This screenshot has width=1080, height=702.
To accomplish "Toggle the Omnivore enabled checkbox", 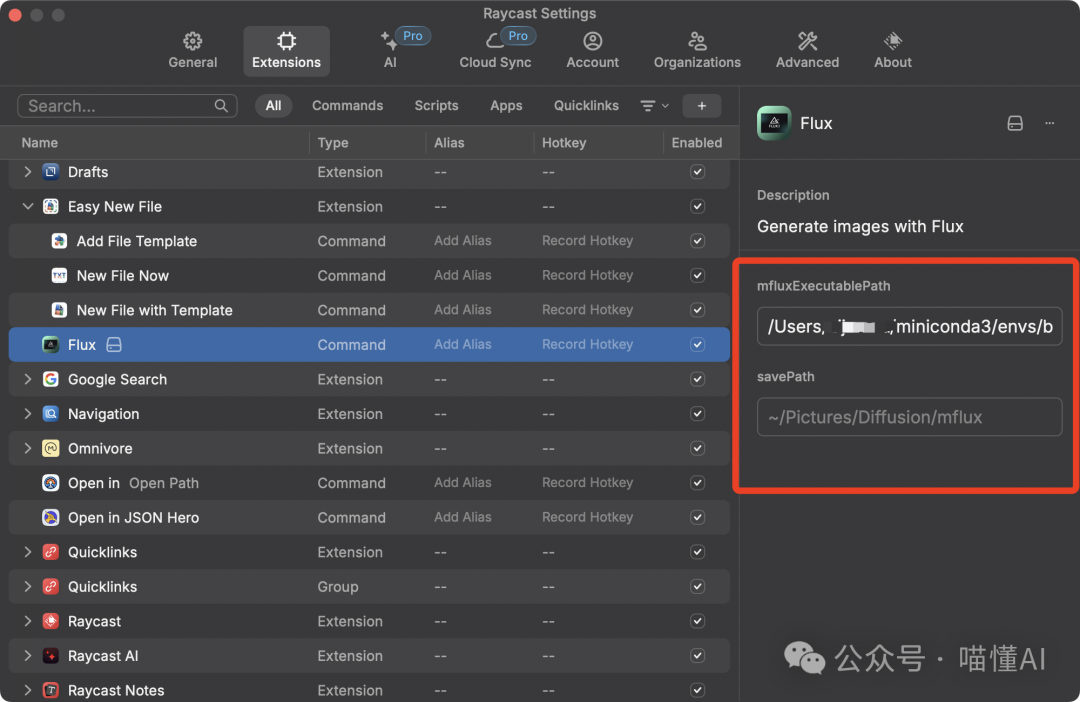I will (x=697, y=448).
